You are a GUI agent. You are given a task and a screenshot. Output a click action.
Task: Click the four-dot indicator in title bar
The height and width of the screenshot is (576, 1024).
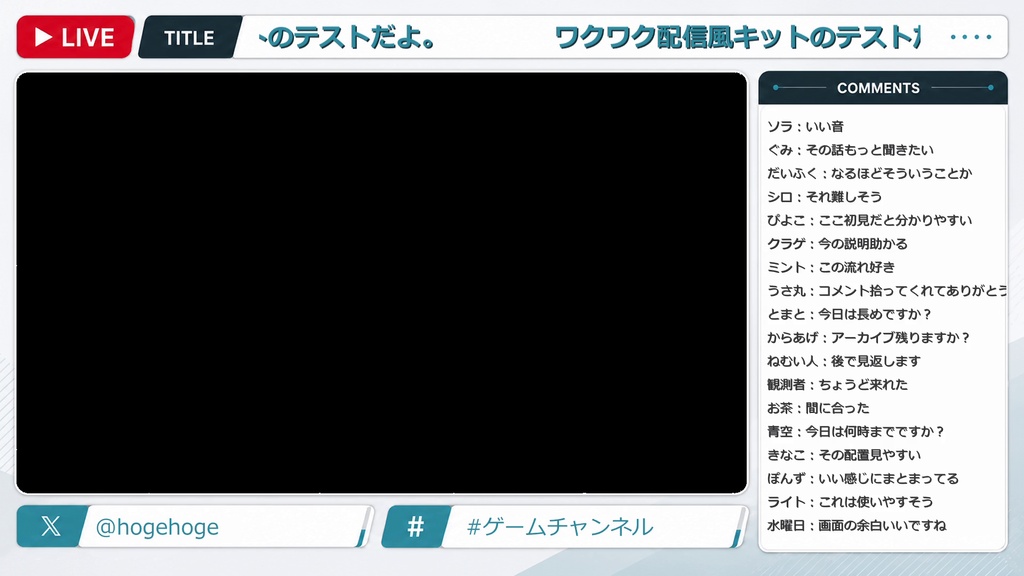coord(972,37)
